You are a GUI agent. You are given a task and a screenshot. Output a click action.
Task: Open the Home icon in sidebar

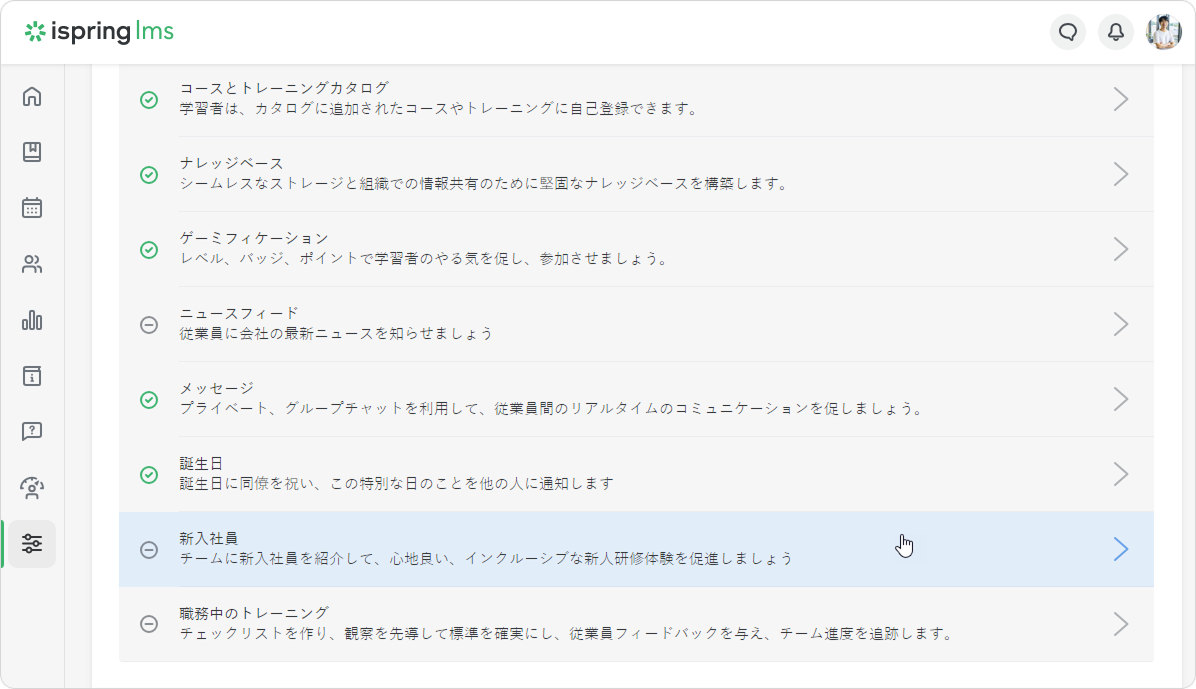[32, 97]
